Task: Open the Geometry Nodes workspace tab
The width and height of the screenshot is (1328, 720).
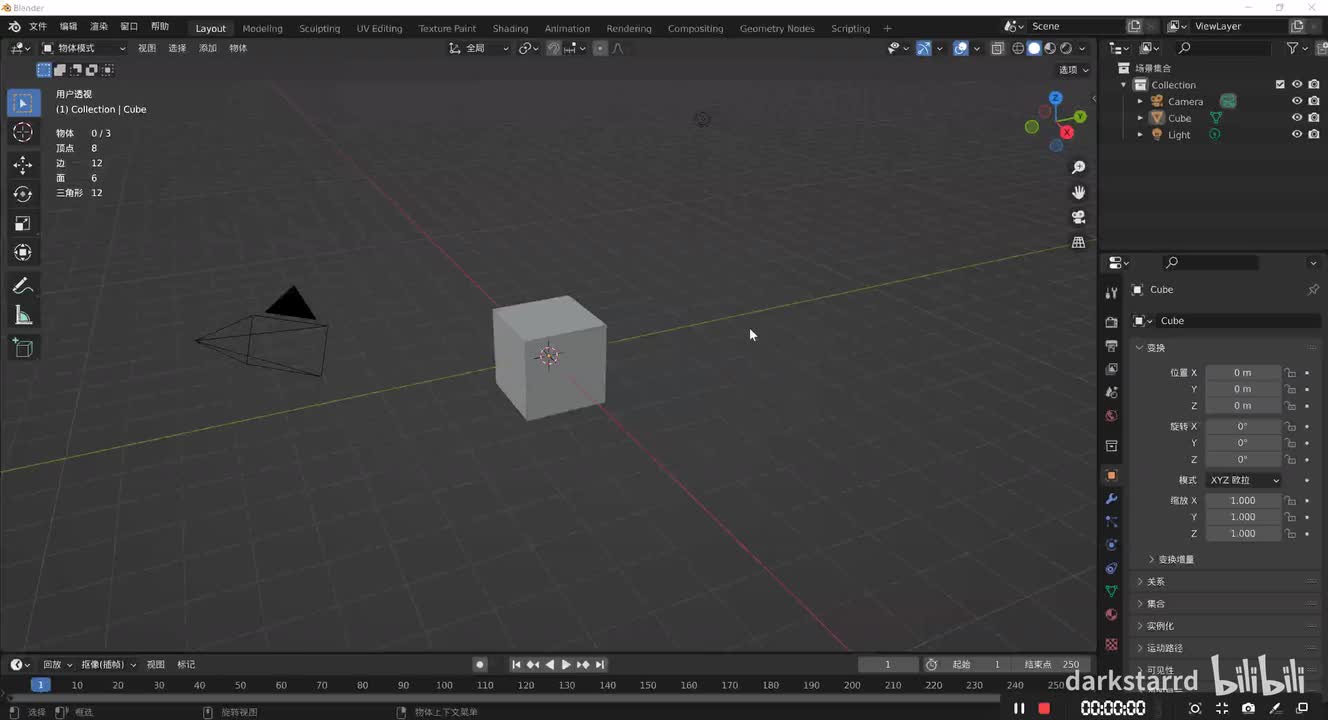Action: [x=777, y=28]
